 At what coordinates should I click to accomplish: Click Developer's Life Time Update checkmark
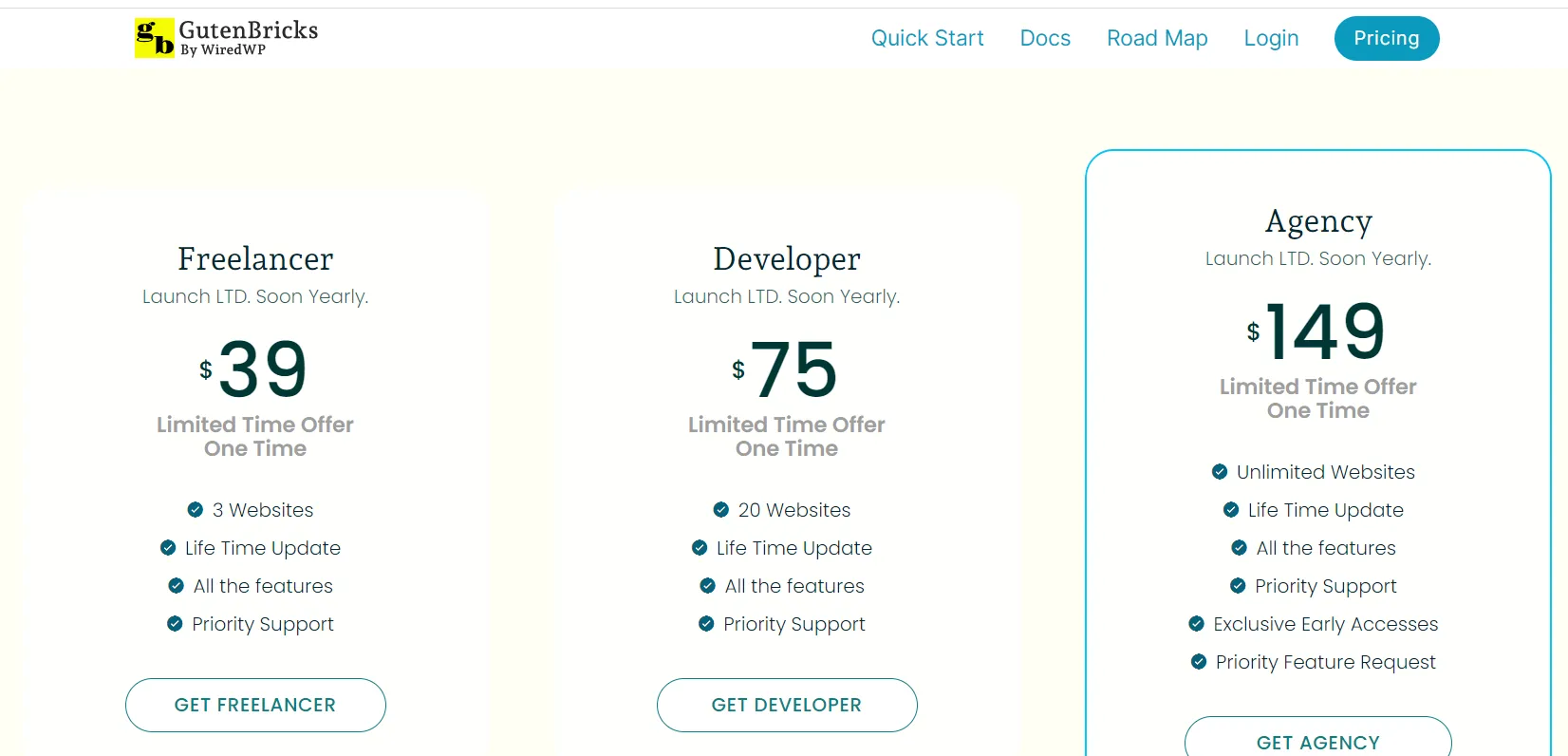(x=700, y=548)
